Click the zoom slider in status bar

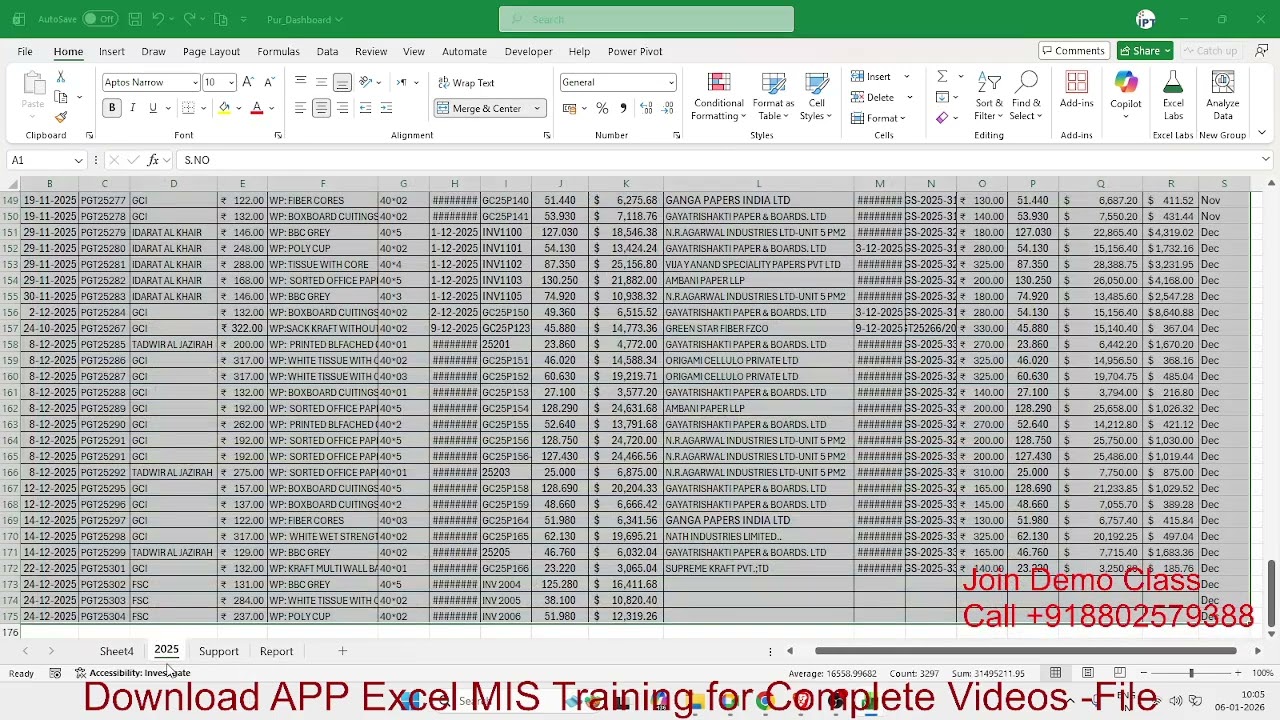[x=1190, y=673]
